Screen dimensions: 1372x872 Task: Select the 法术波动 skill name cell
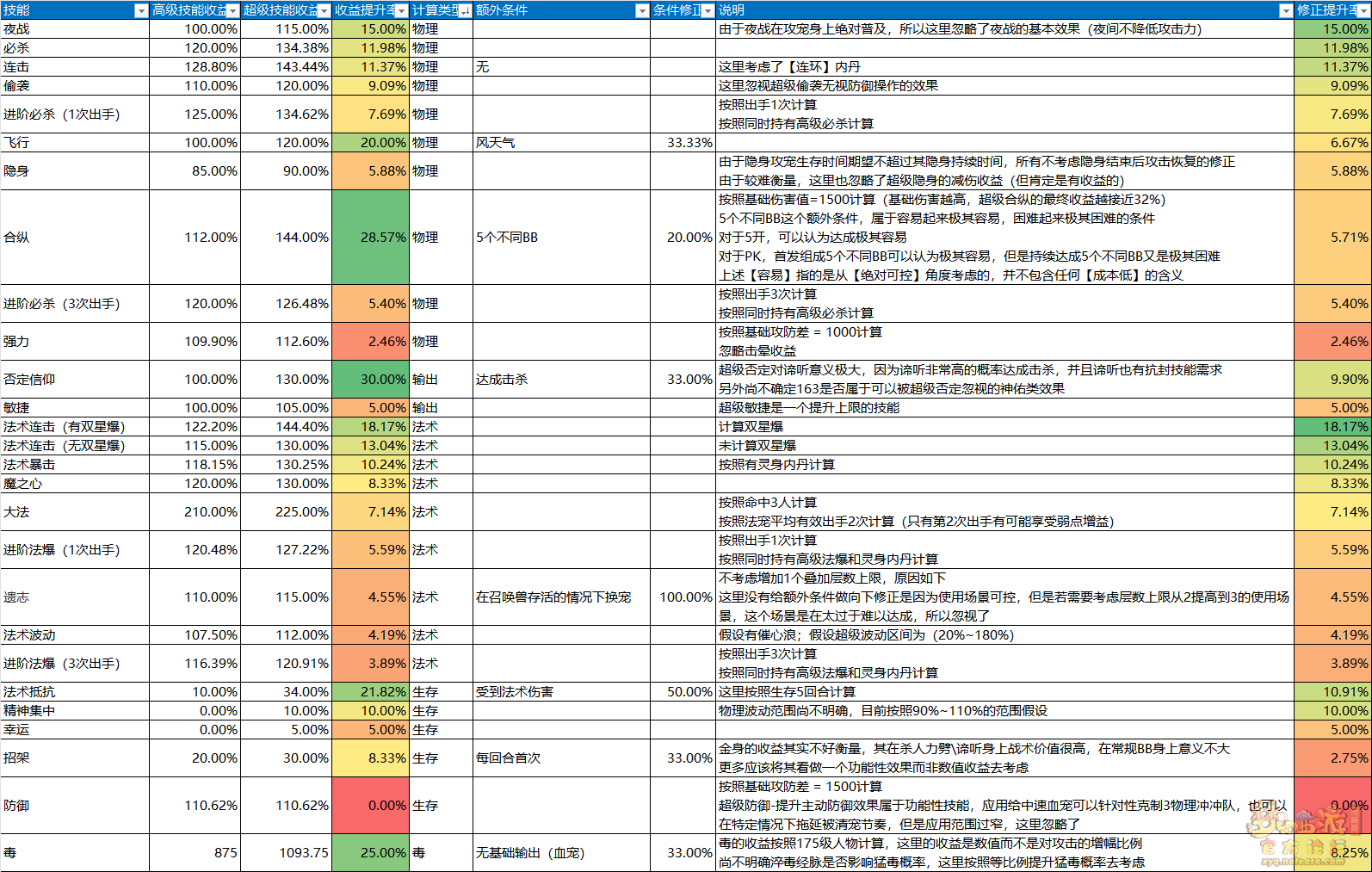click(x=75, y=635)
